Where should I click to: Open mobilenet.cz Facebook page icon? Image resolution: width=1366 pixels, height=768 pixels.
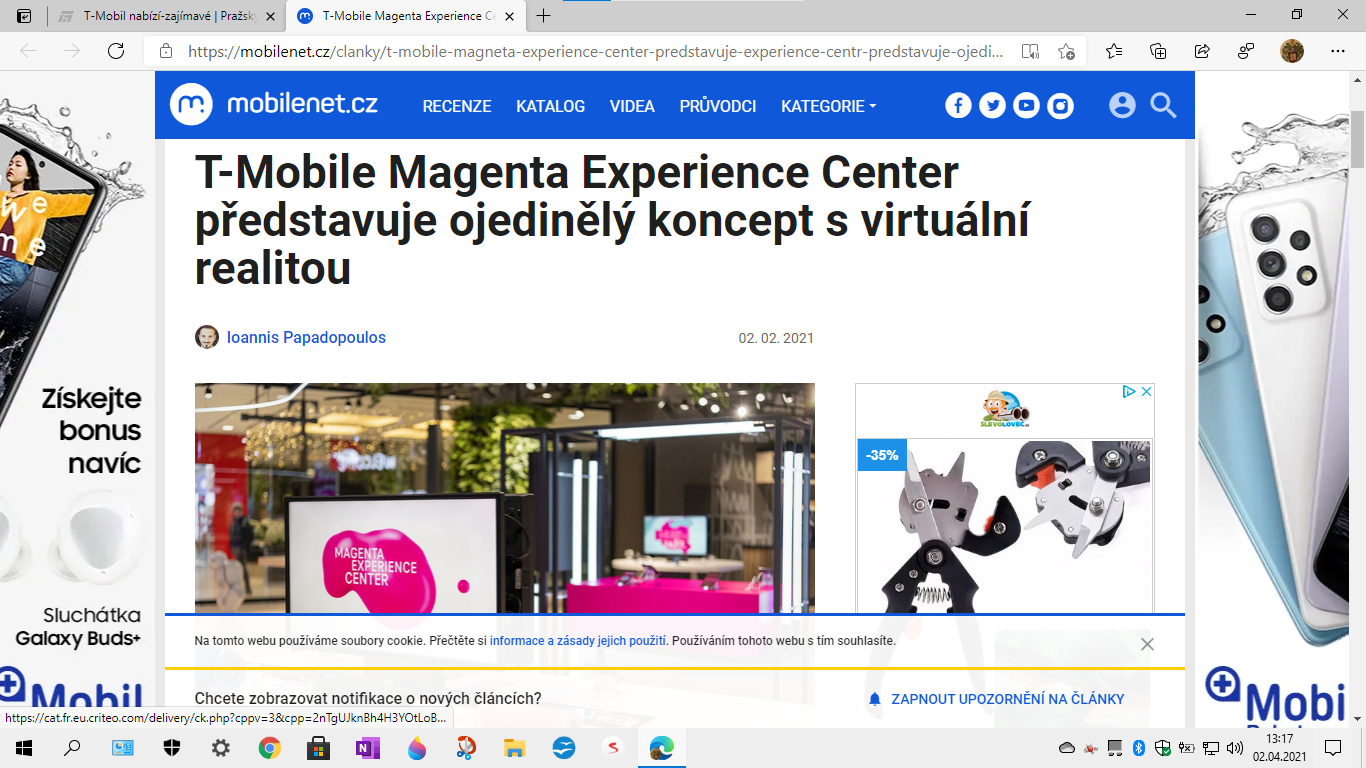(958, 106)
